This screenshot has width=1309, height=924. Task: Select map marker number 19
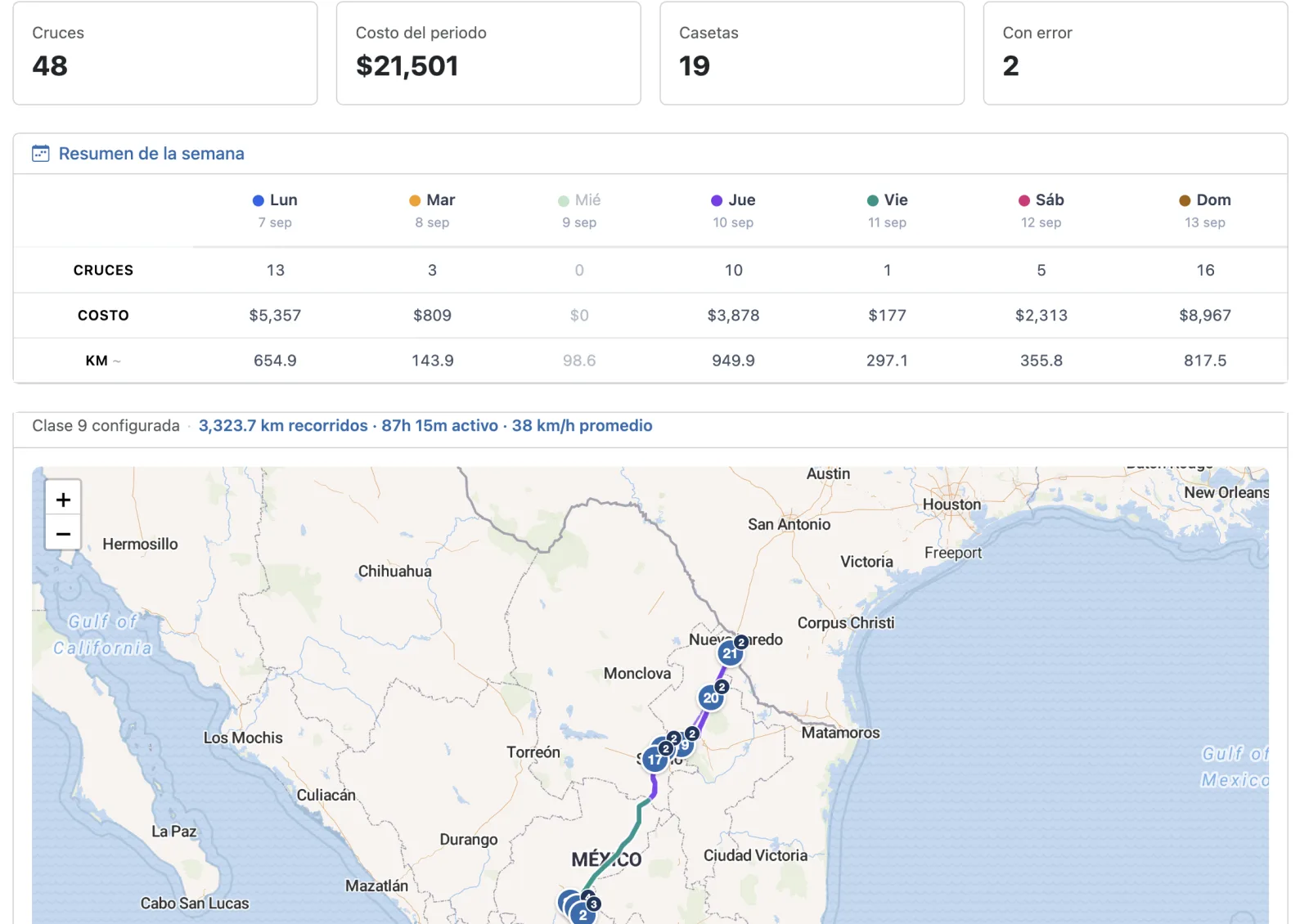pos(684,745)
